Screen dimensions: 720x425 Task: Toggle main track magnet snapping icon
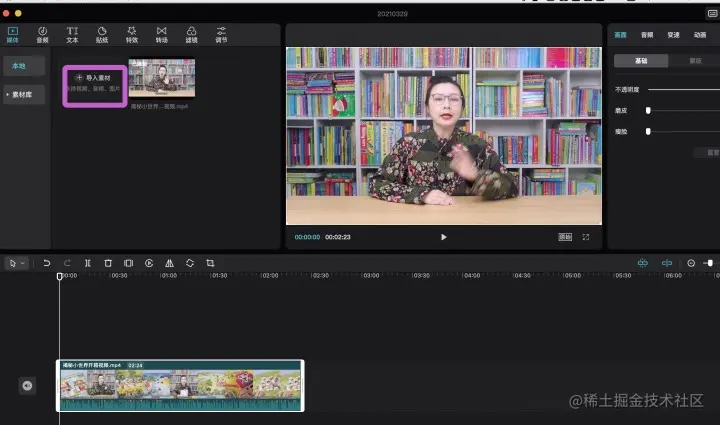pos(643,263)
